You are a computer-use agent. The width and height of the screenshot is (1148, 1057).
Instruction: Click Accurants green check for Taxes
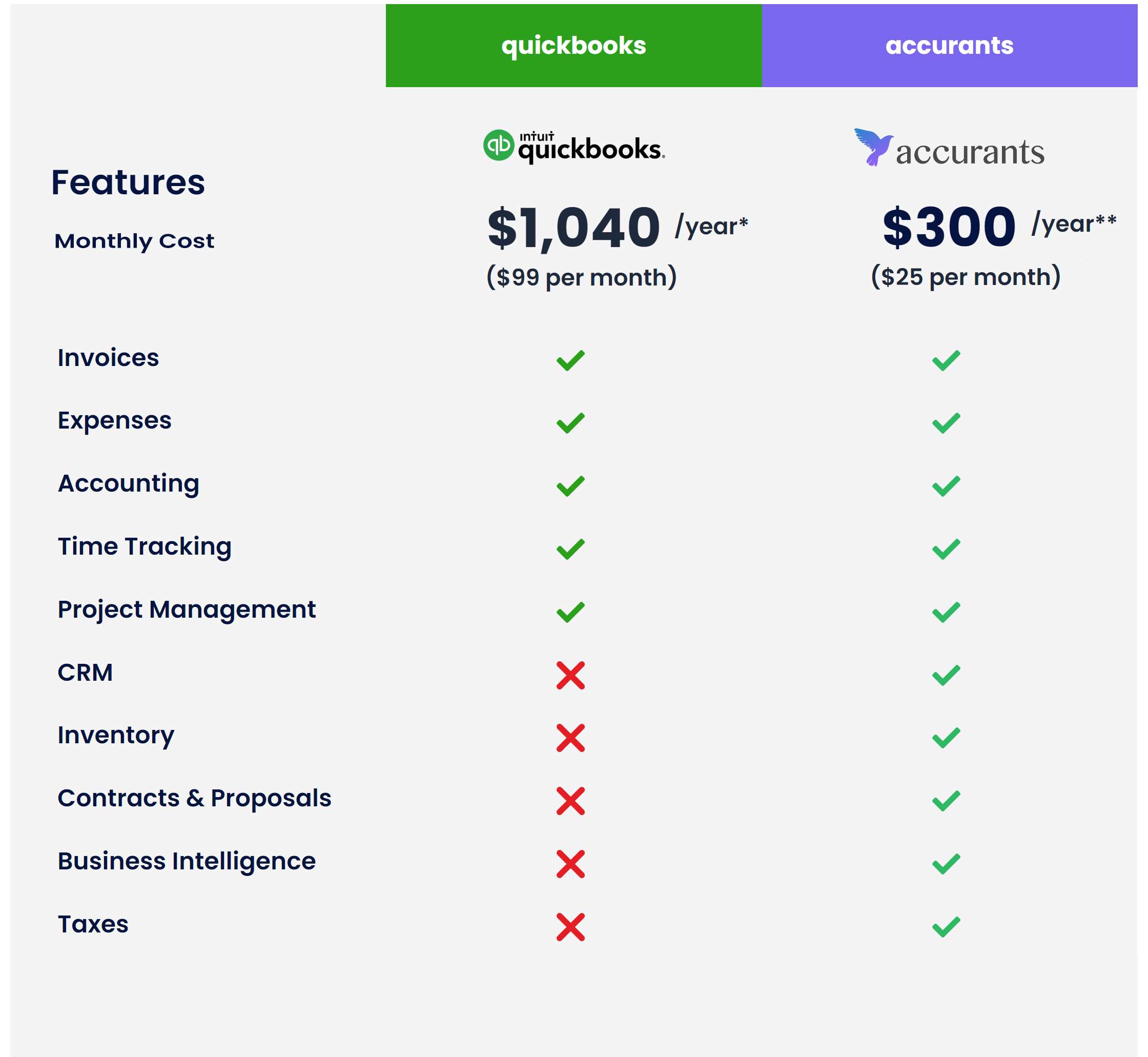946,927
